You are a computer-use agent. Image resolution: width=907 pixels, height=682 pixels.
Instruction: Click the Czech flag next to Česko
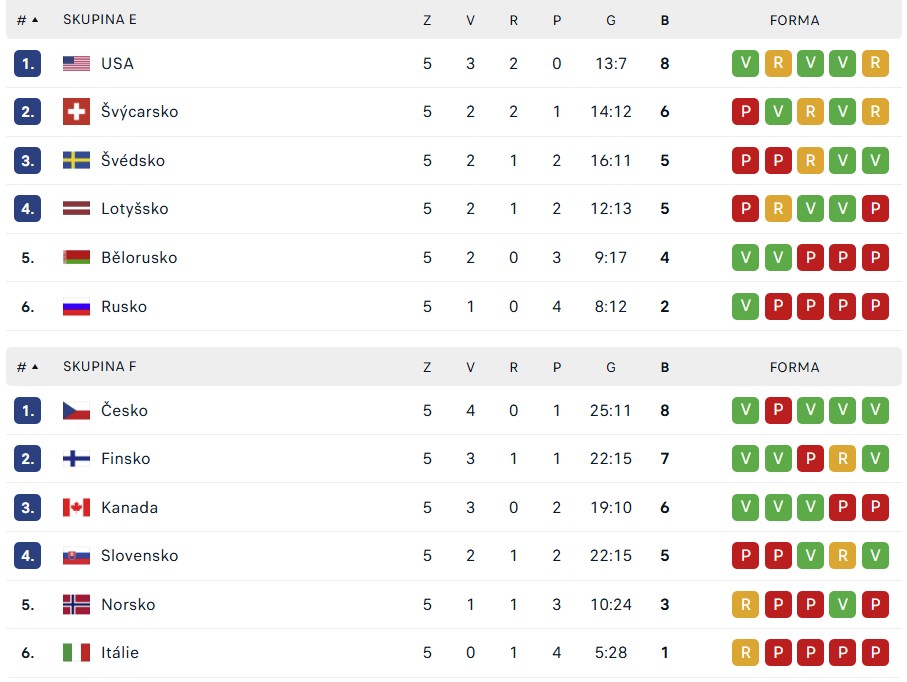[76, 411]
